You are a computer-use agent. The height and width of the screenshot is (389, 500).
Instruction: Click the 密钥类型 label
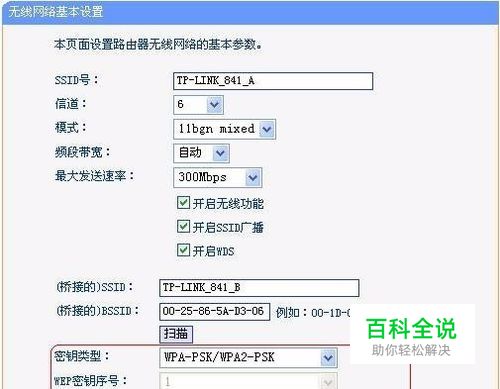pos(82,356)
